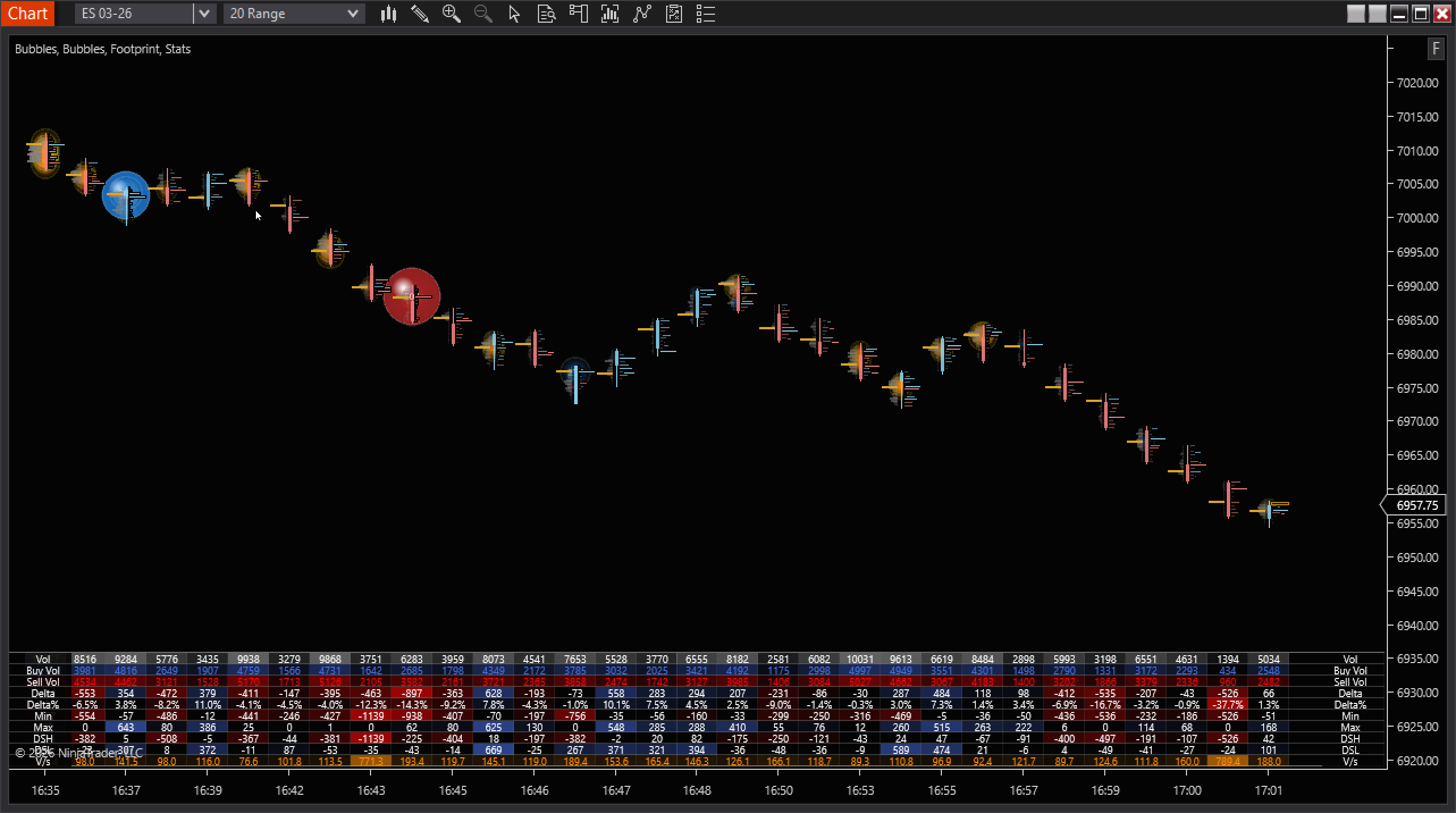Click the V/s cell showing 771.3
Image resolution: width=1456 pixels, height=813 pixels.
click(371, 761)
